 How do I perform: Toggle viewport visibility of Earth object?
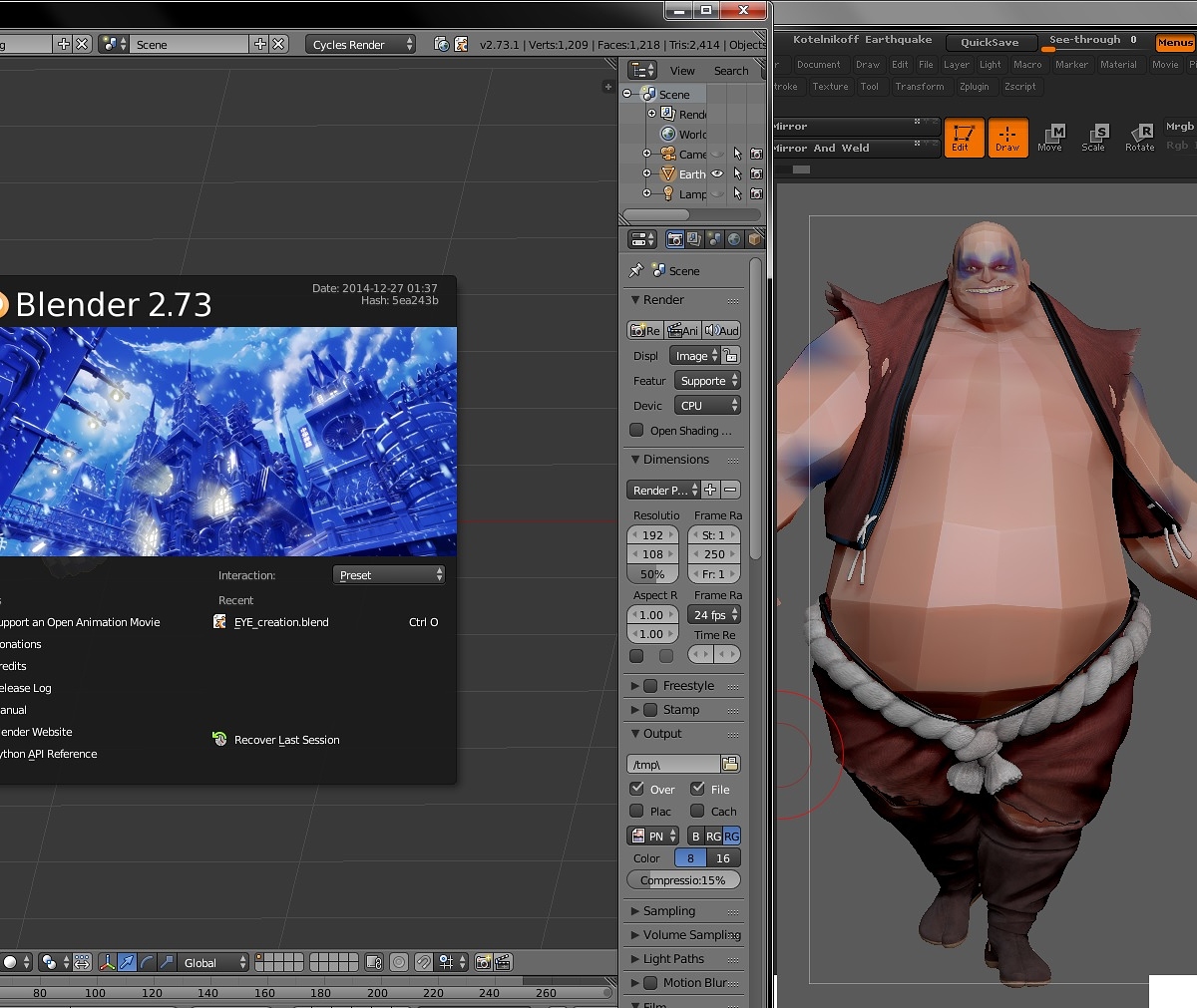pyautogui.click(x=717, y=173)
